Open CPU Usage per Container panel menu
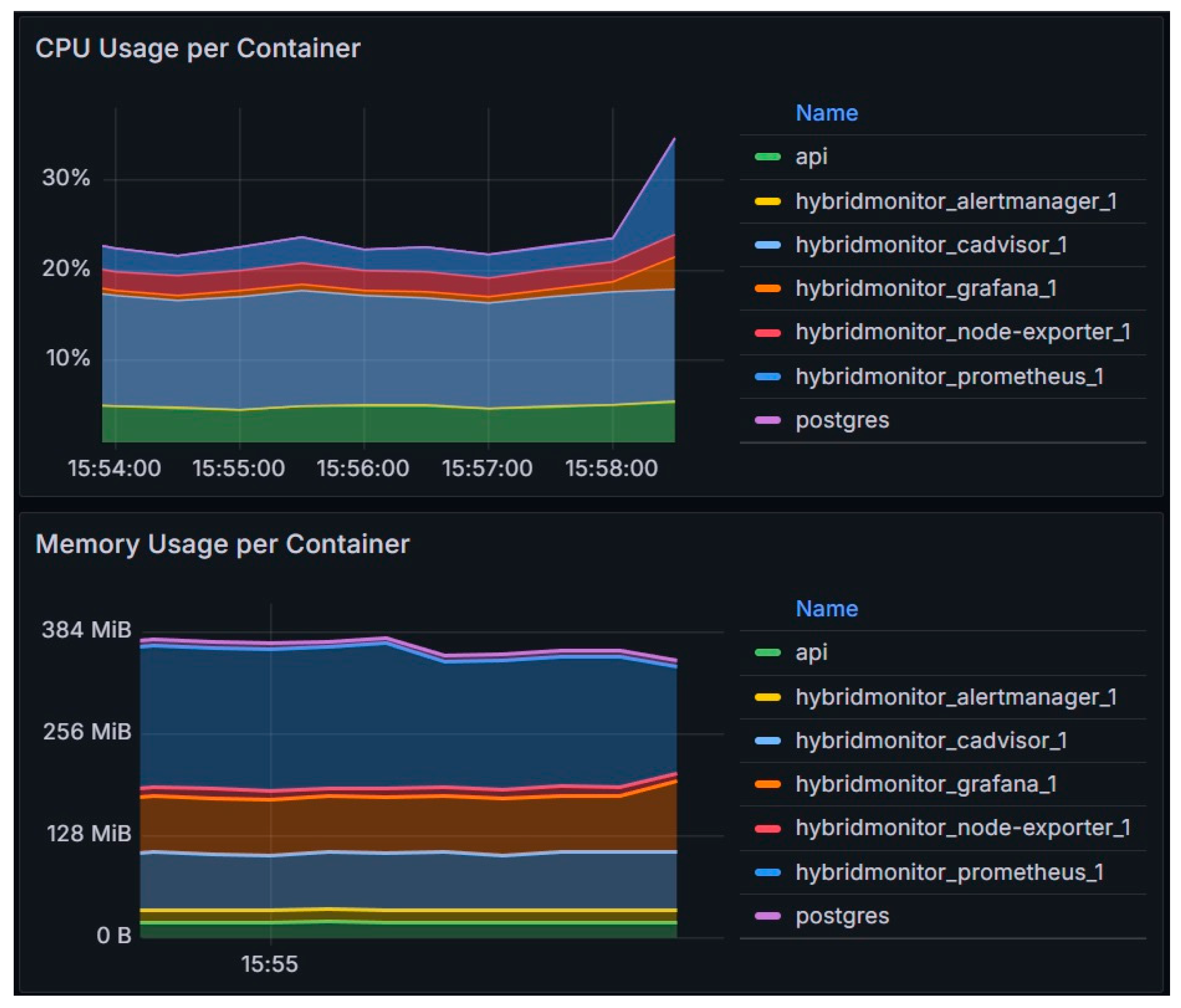This screenshot has width=1181, height=1008. [x=198, y=48]
